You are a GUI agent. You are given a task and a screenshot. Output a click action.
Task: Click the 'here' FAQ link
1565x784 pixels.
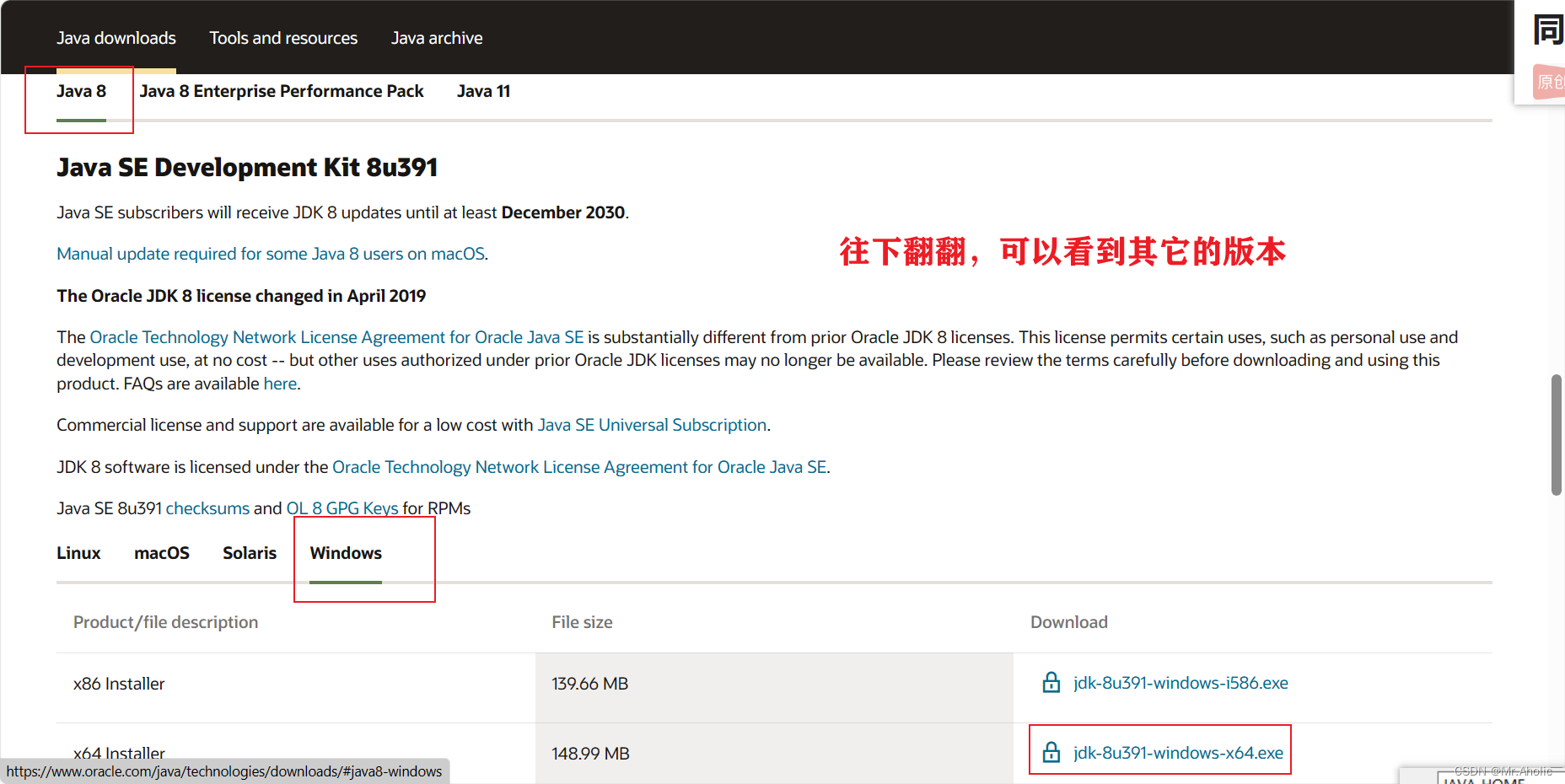click(280, 383)
